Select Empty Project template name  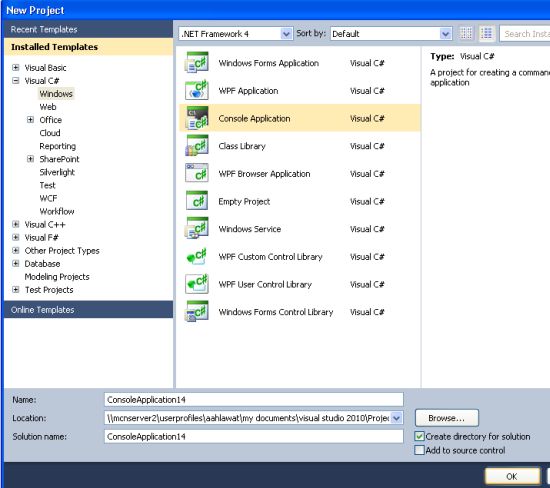click(244, 201)
